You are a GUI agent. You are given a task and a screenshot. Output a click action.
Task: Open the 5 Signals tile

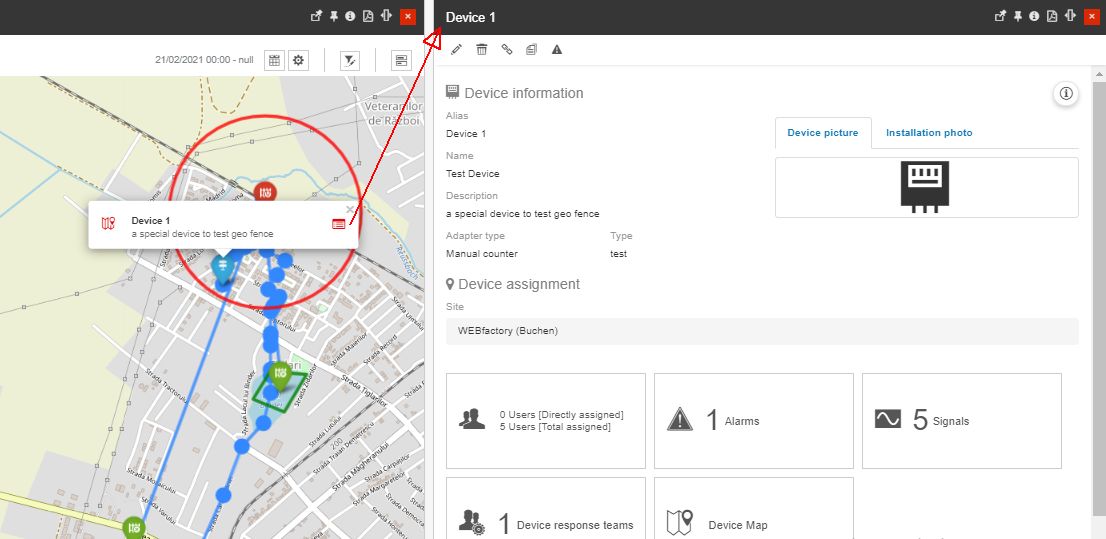(961, 421)
